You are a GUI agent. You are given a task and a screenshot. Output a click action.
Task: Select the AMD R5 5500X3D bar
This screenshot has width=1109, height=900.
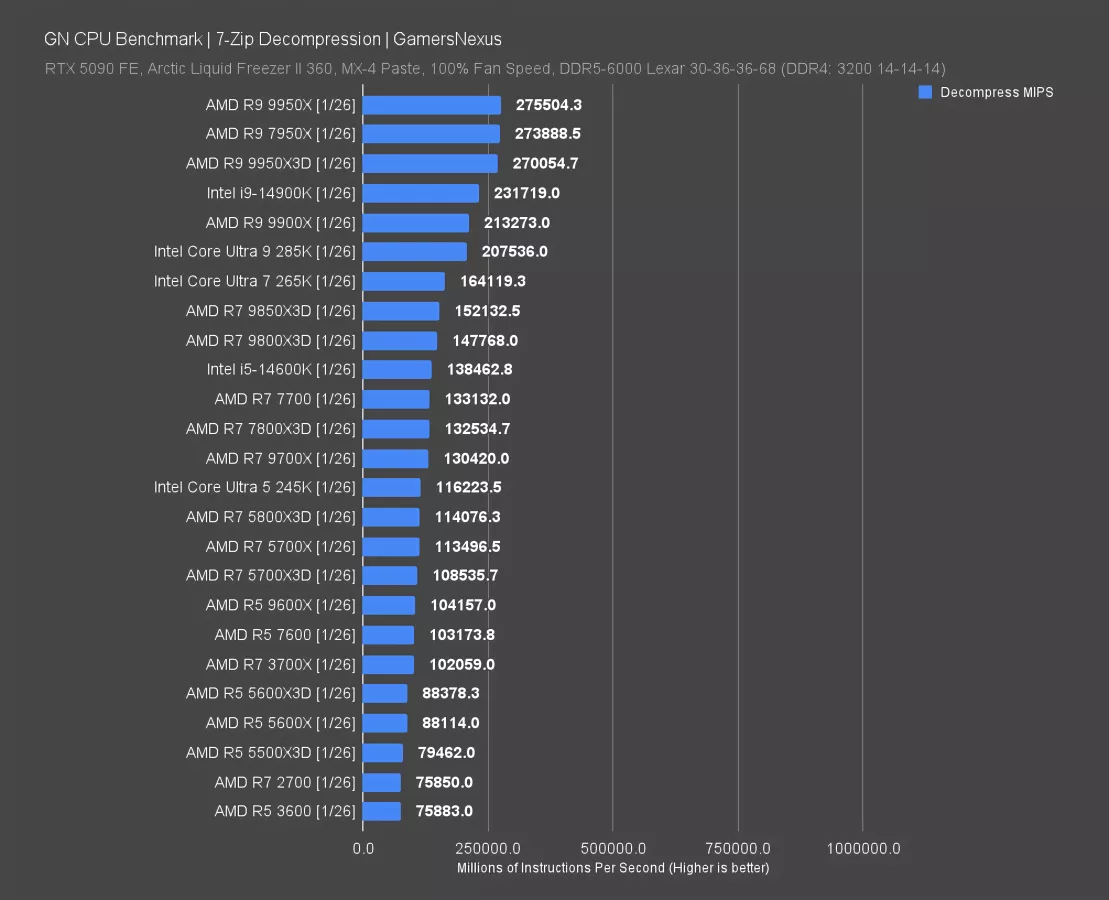click(x=382, y=752)
